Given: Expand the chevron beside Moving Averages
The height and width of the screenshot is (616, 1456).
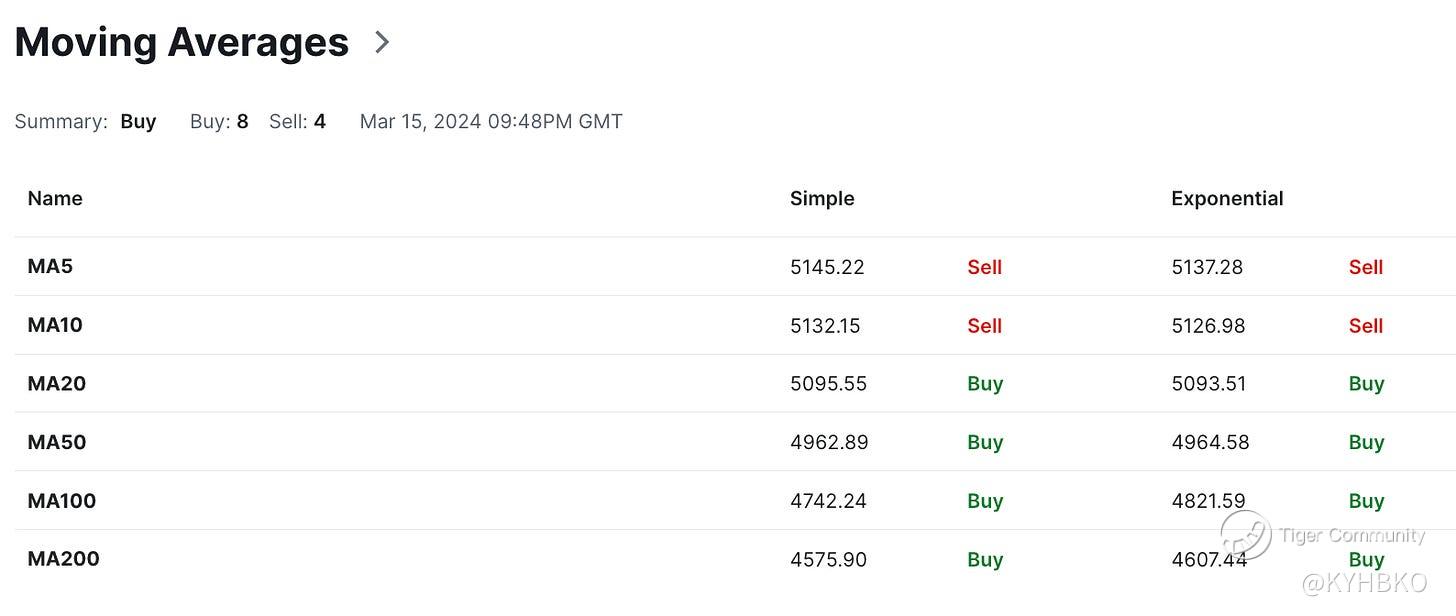Looking at the screenshot, I should (382, 42).
